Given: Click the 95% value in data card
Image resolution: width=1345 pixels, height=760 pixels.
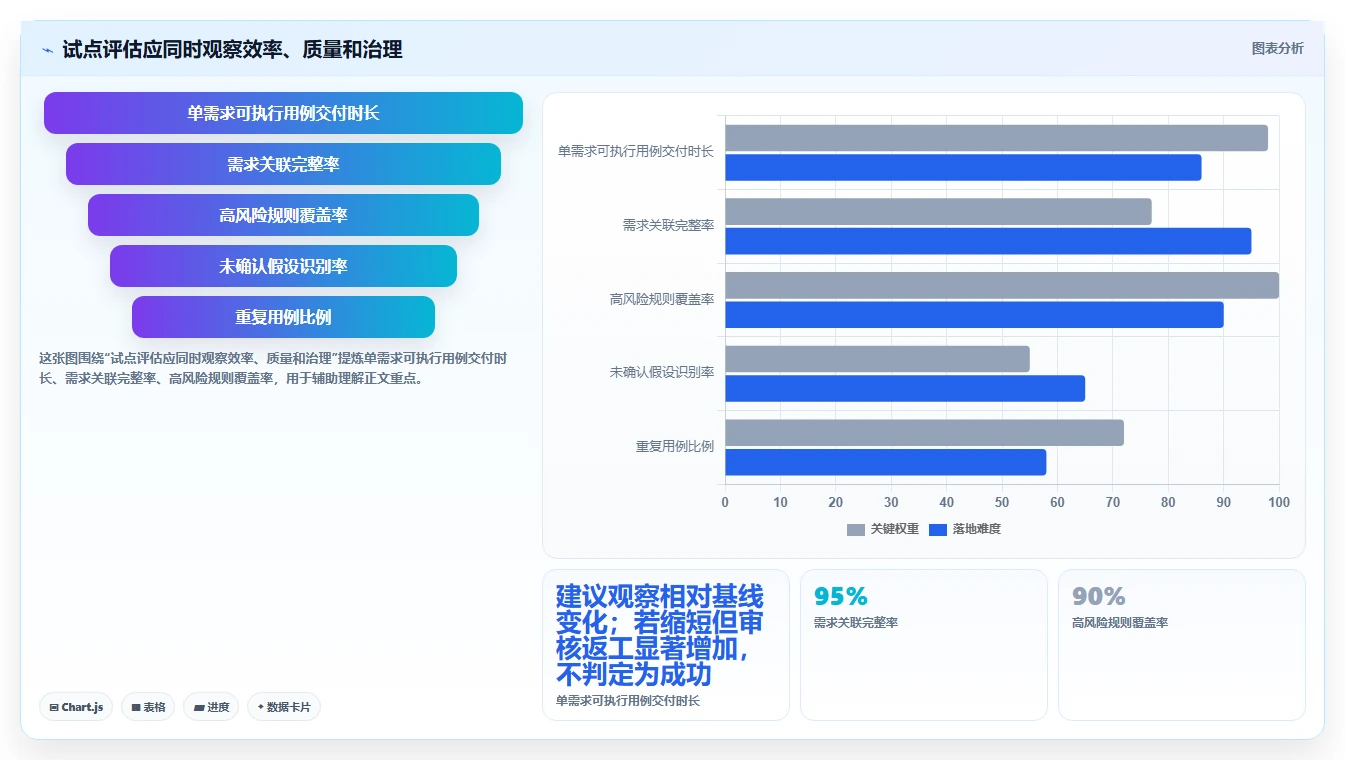Looking at the screenshot, I should point(841,596).
